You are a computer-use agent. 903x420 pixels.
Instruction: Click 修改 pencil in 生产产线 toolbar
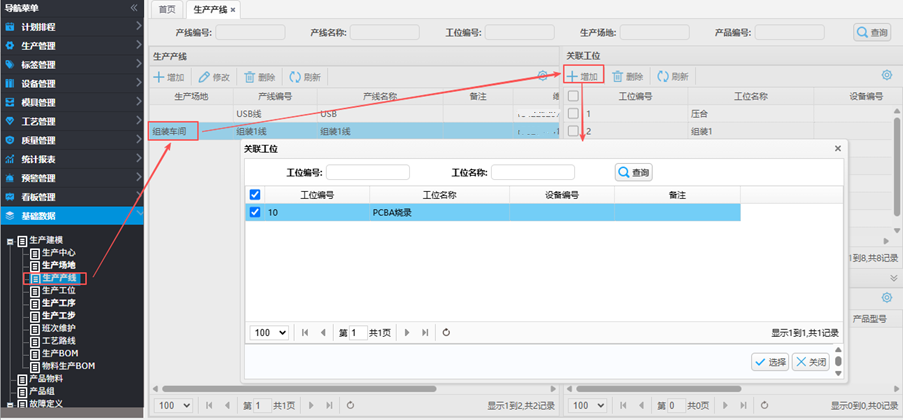(214, 77)
